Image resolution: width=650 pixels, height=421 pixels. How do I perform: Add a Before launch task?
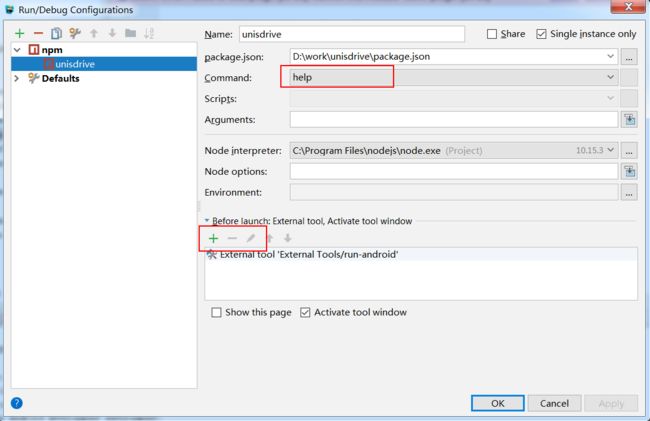point(213,238)
